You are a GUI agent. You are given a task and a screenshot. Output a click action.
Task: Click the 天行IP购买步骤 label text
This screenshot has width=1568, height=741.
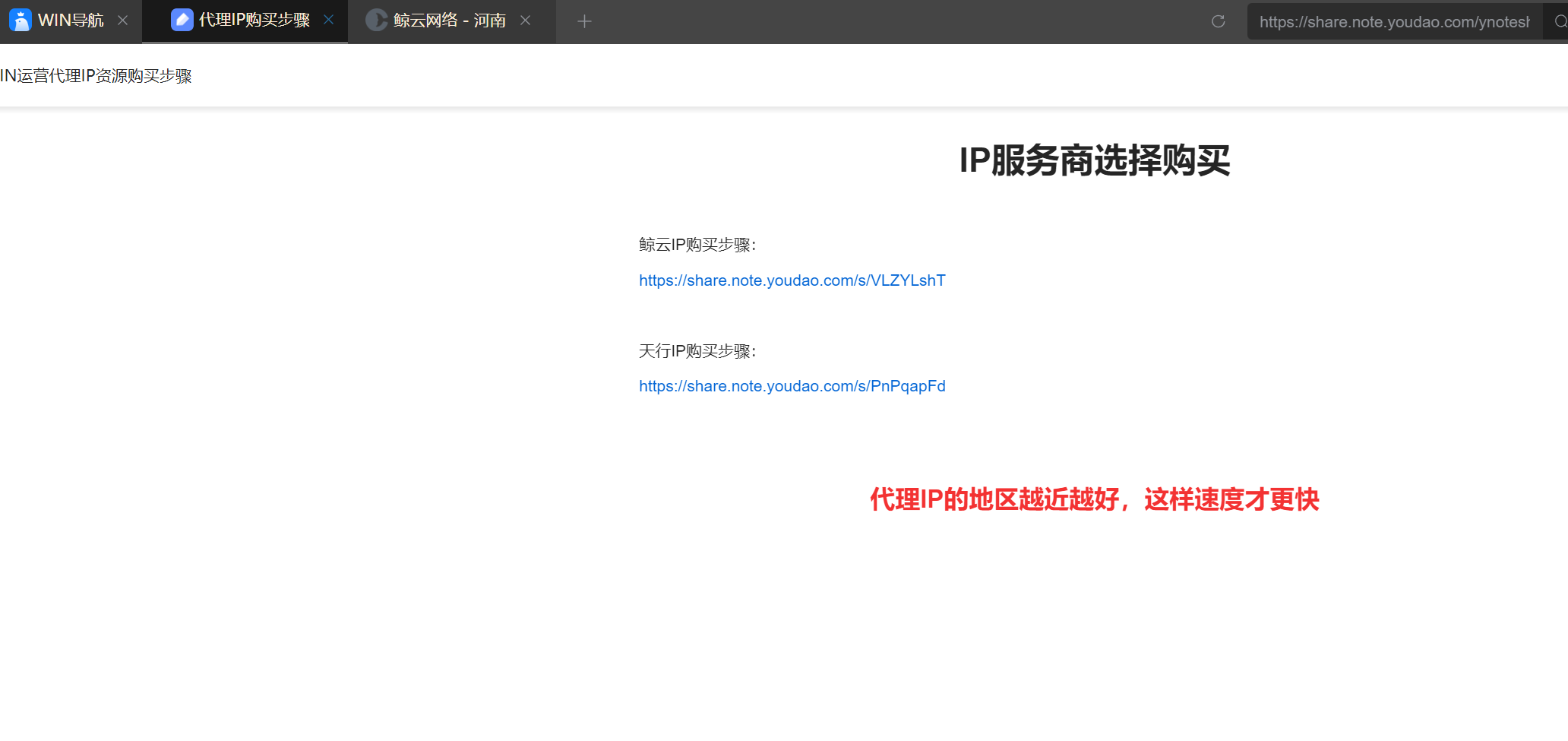[697, 351]
